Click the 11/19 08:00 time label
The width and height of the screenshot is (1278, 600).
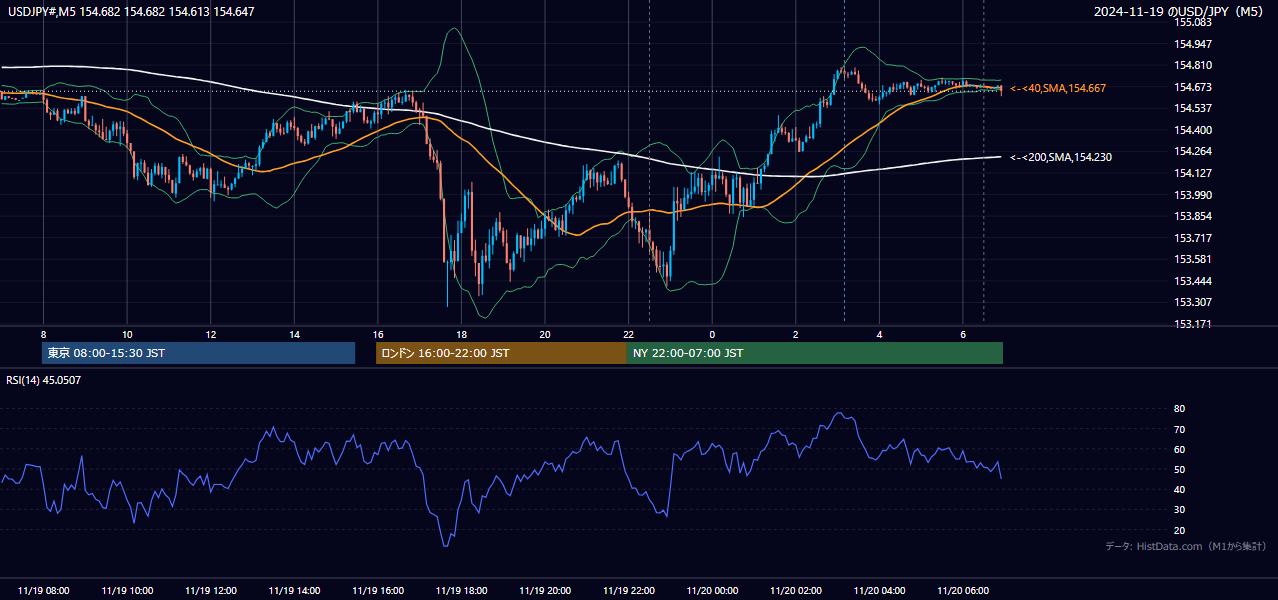pos(44,591)
